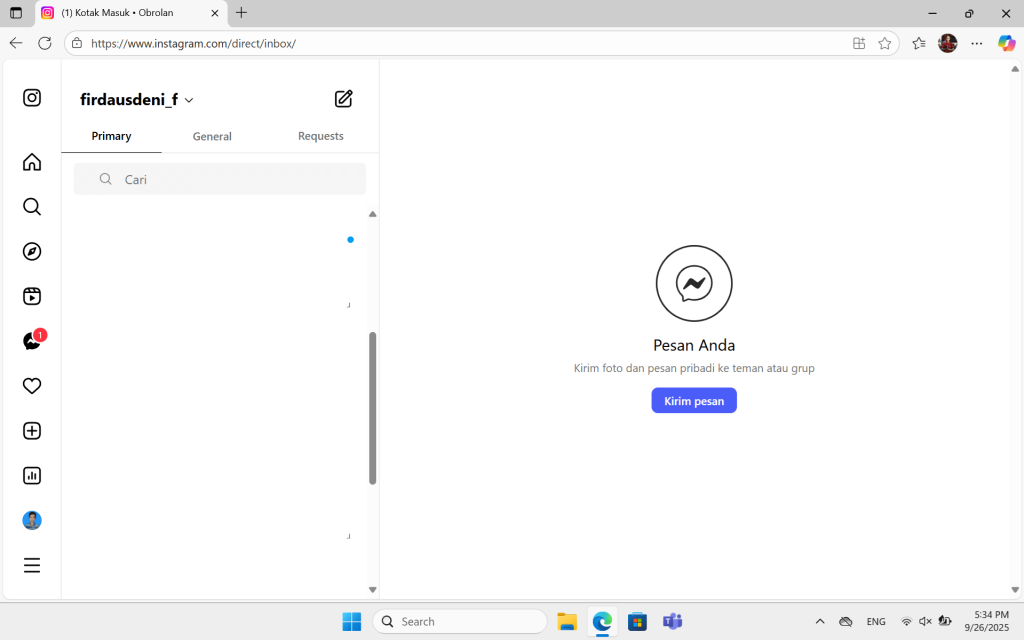
Task: Open Explore from the compass icon
Action: pos(31,251)
